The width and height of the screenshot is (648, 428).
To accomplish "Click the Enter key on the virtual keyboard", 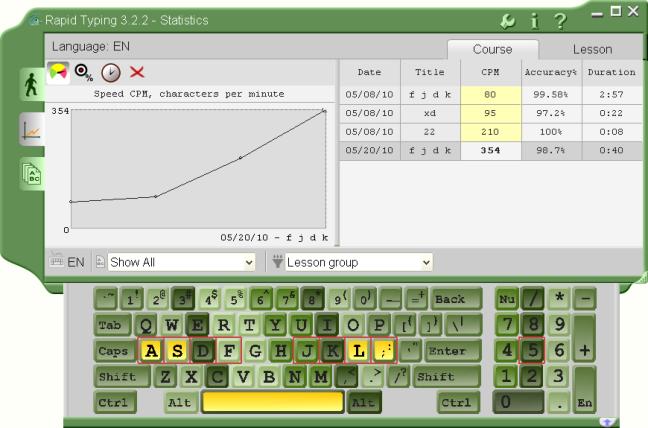I will (453, 351).
